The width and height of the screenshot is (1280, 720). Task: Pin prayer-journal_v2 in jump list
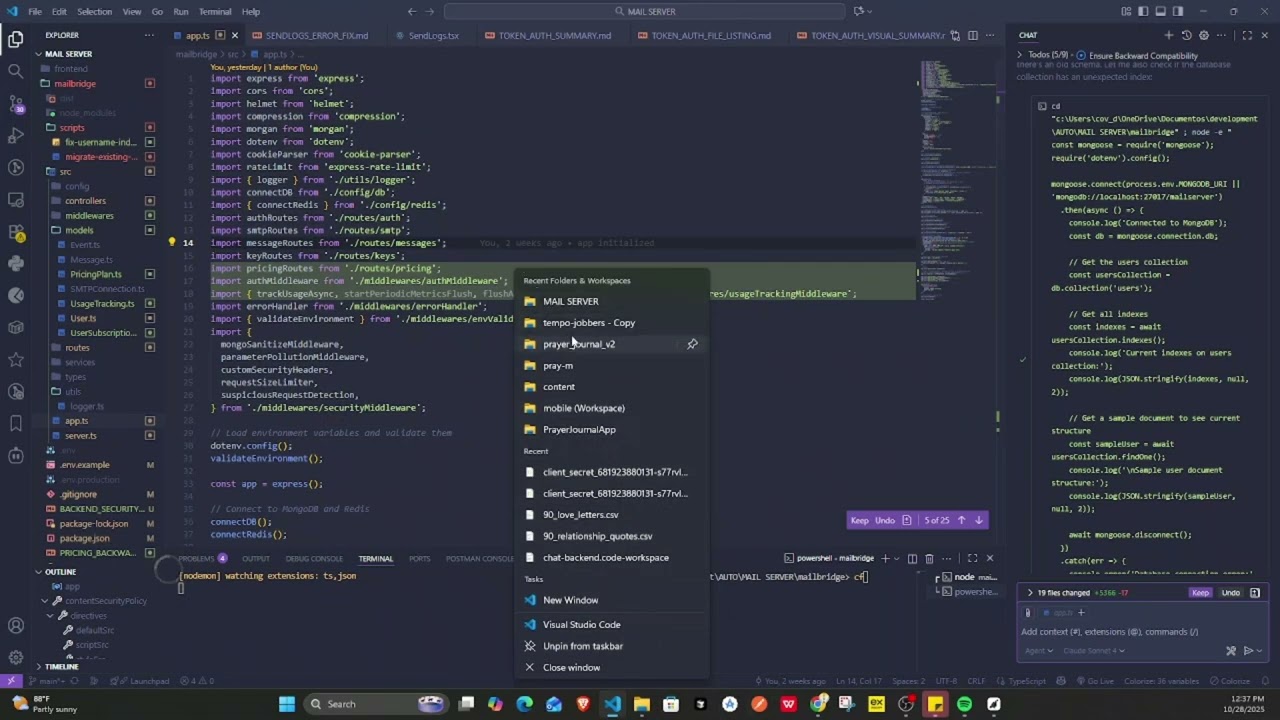(x=692, y=344)
